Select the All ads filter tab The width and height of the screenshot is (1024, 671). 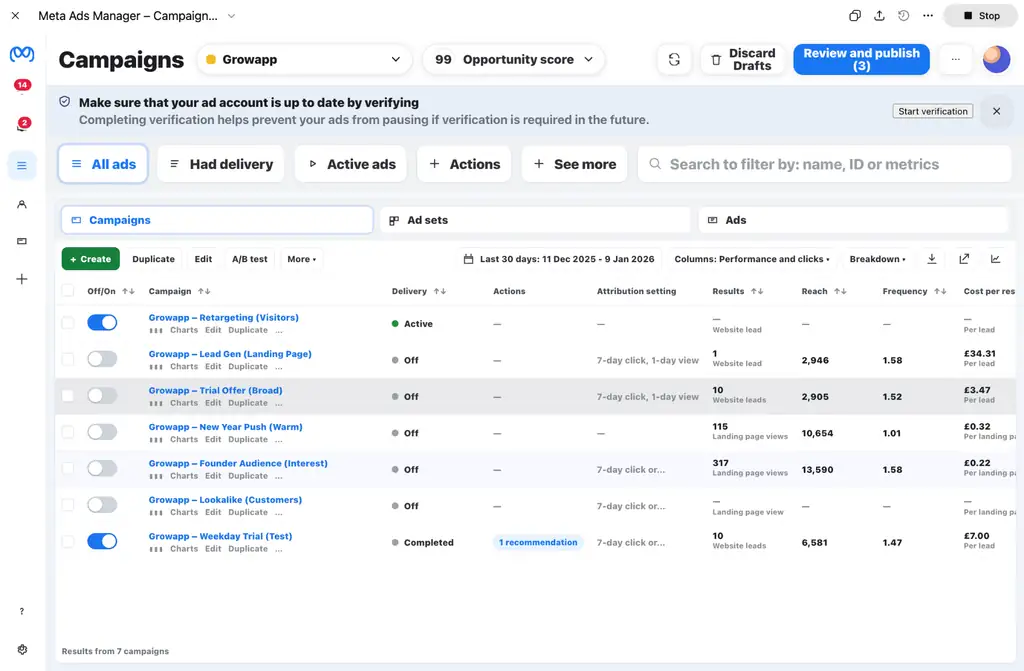click(103, 164)
